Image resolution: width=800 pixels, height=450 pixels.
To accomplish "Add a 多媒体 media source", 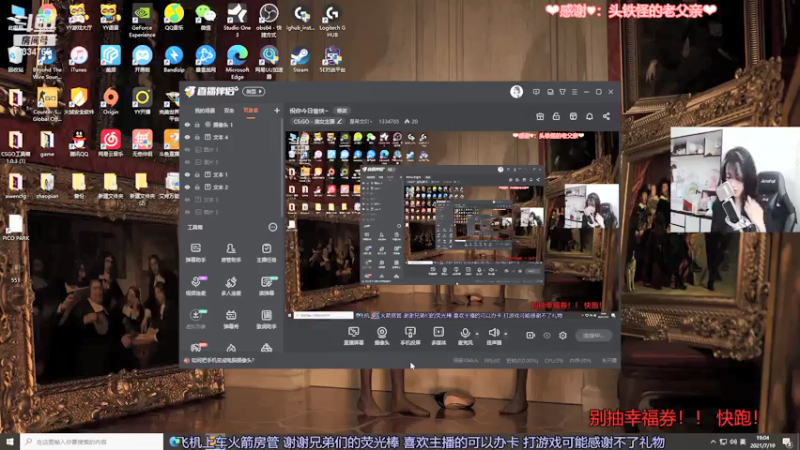I will 438,336.
